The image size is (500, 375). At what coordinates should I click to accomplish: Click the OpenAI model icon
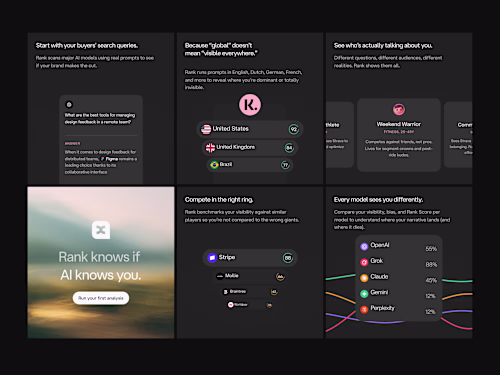coord(364,246)
